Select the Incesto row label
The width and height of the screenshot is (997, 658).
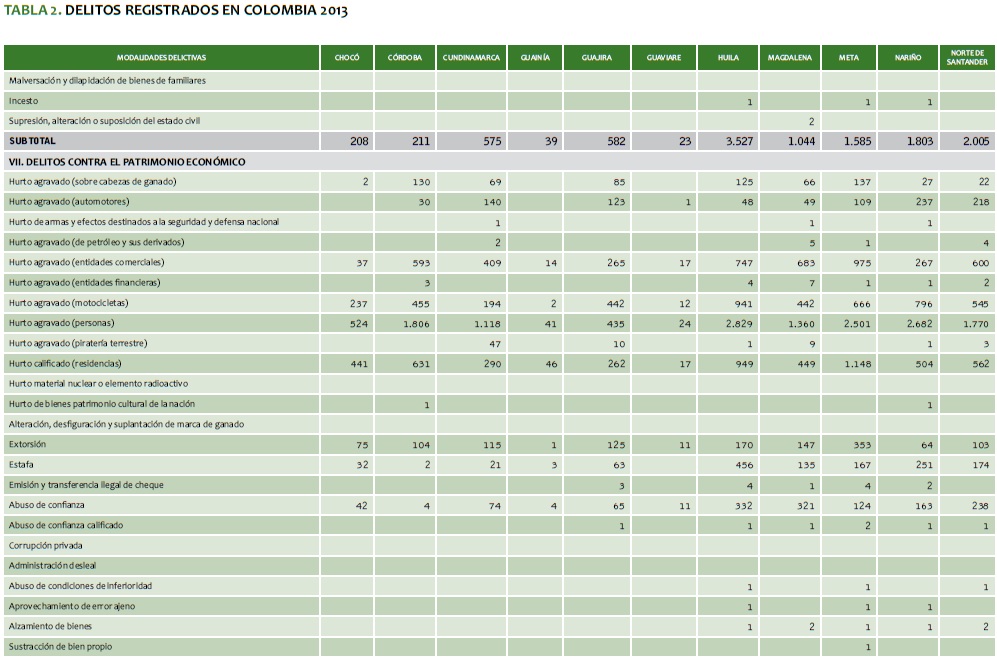tap(23, 101)
